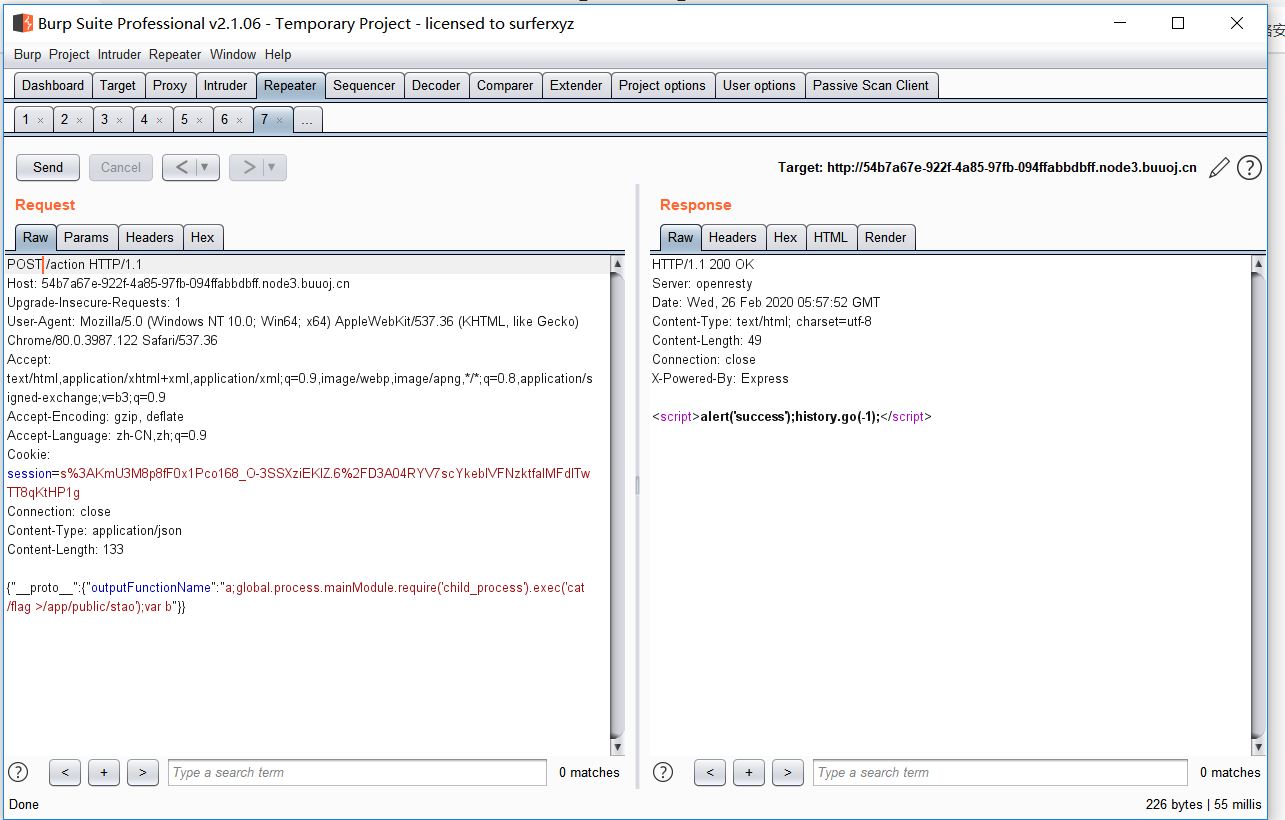Go to previous response search match
Screen dimensions: 1285x820
(x=710, y=772)
